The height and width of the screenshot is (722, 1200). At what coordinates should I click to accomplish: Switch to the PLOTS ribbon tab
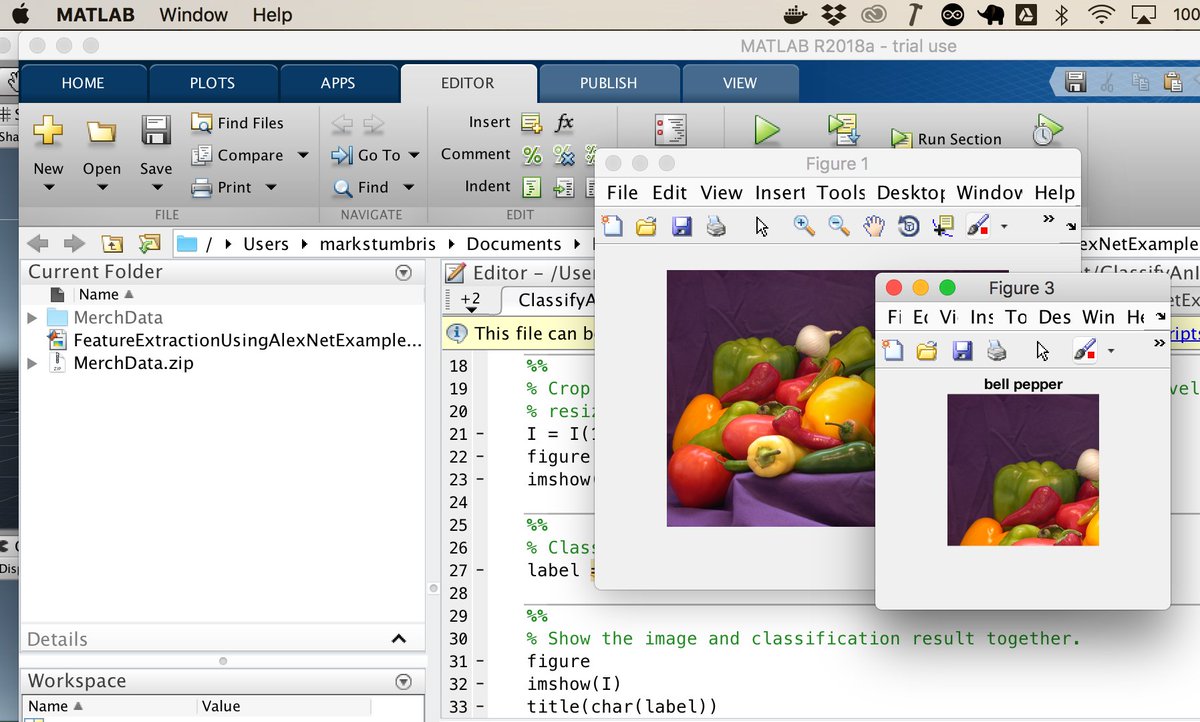(212, 83)
